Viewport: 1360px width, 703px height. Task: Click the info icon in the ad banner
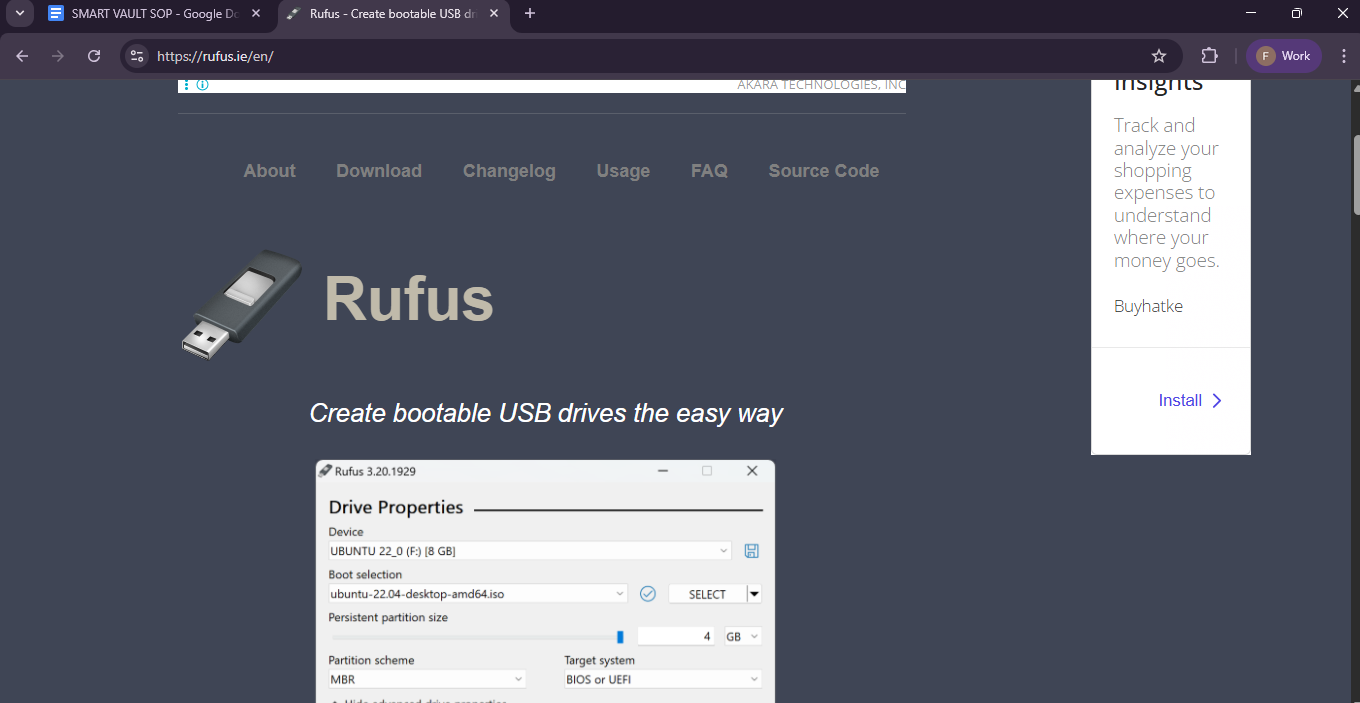[202, 84]
